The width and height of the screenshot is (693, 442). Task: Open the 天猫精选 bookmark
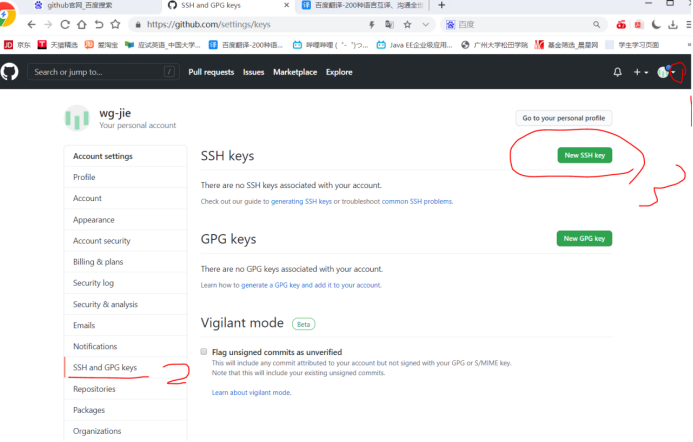(x=57, y=45)
